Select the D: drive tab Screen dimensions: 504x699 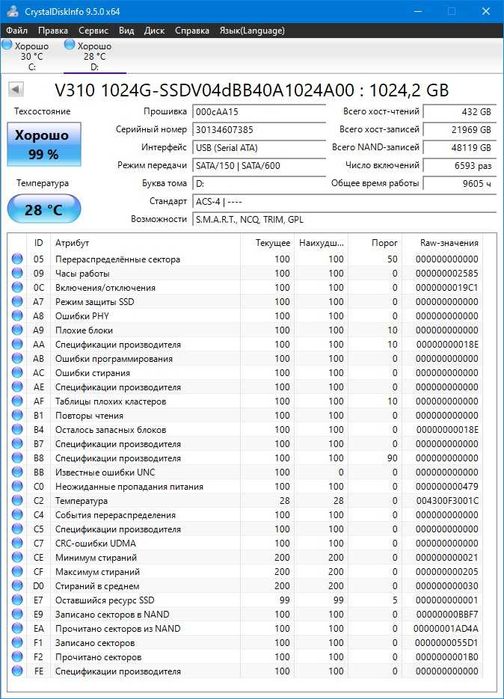[x=94, y=56]
